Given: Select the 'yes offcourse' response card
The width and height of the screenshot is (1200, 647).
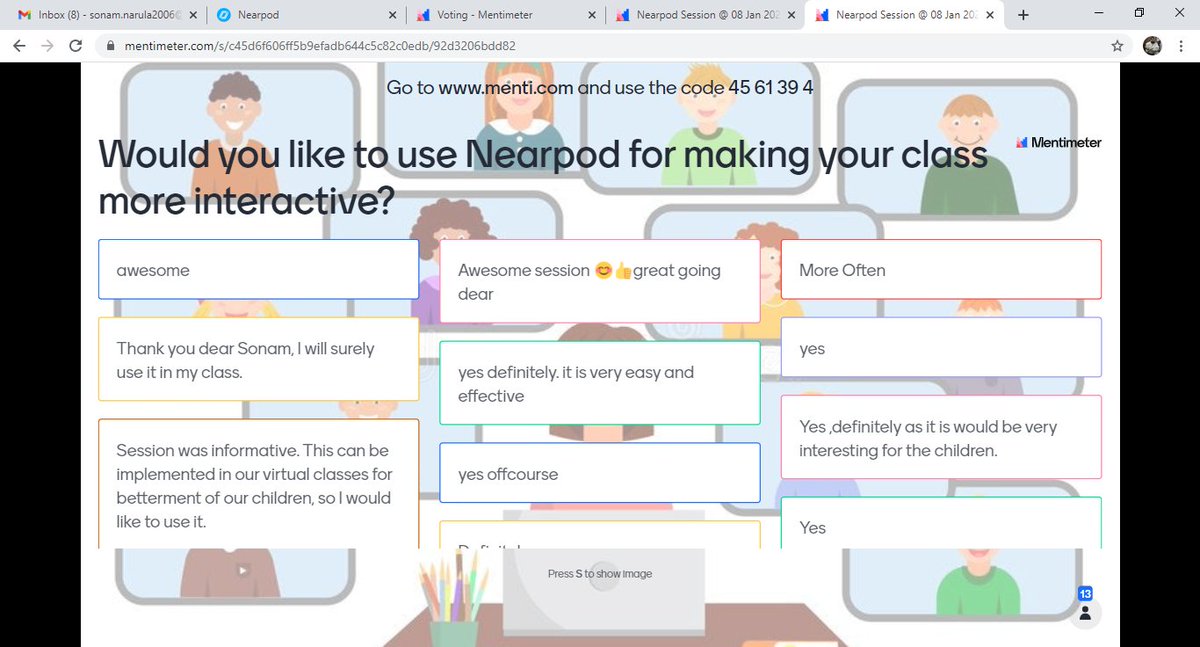Looking at the screenshot, I should pos(600,473).
